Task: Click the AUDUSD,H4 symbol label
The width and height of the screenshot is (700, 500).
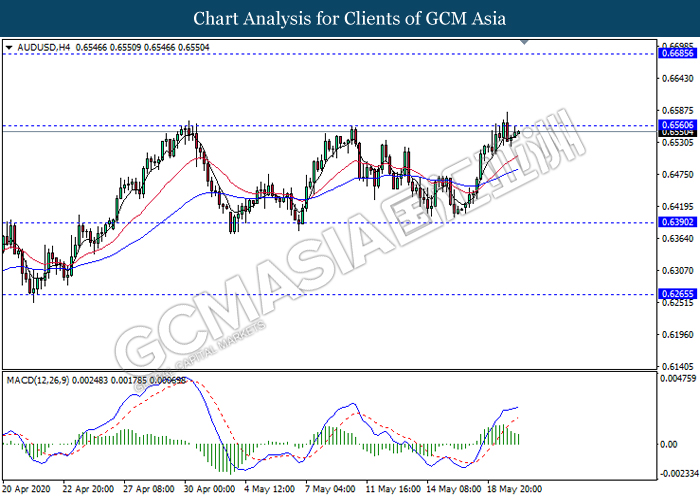Action: point(44,47)
